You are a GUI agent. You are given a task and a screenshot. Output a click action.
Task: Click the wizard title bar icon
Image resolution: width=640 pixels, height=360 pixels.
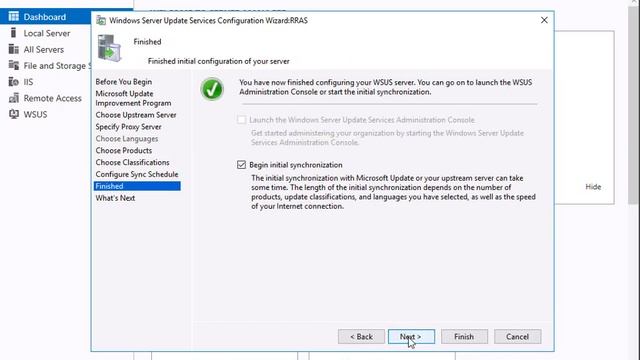101,20
